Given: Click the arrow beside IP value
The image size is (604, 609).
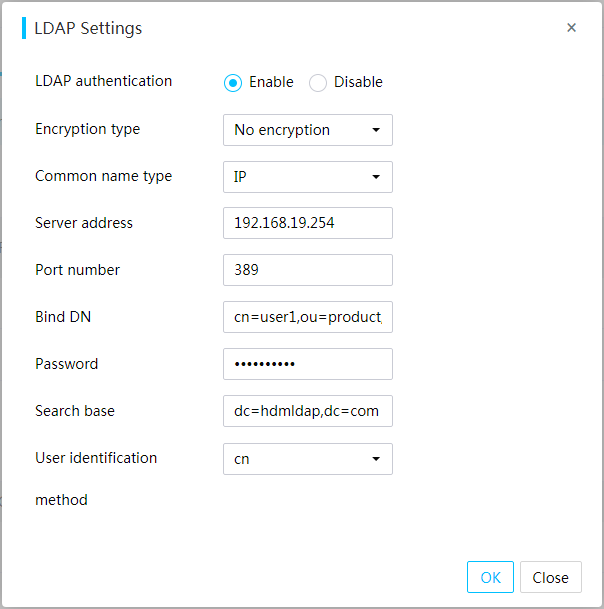Looking at the screenshot, I should [x=376, y=177].
